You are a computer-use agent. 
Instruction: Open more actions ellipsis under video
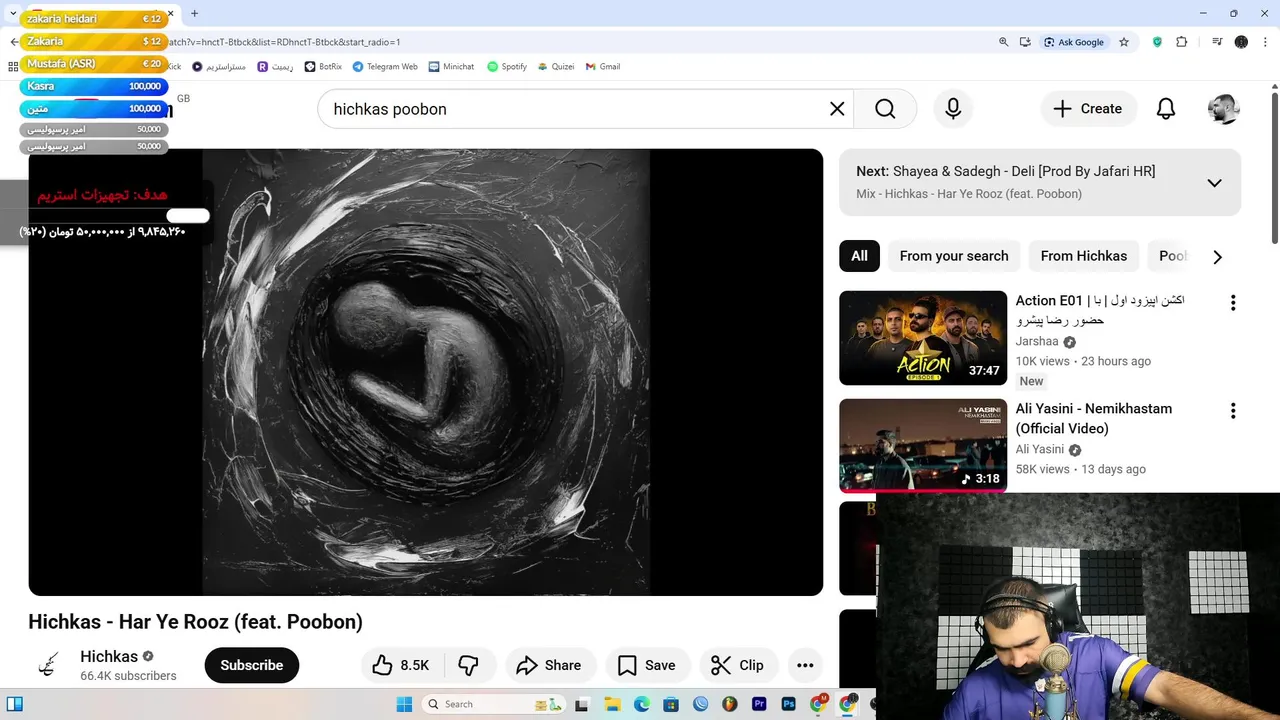coord(805,665)
